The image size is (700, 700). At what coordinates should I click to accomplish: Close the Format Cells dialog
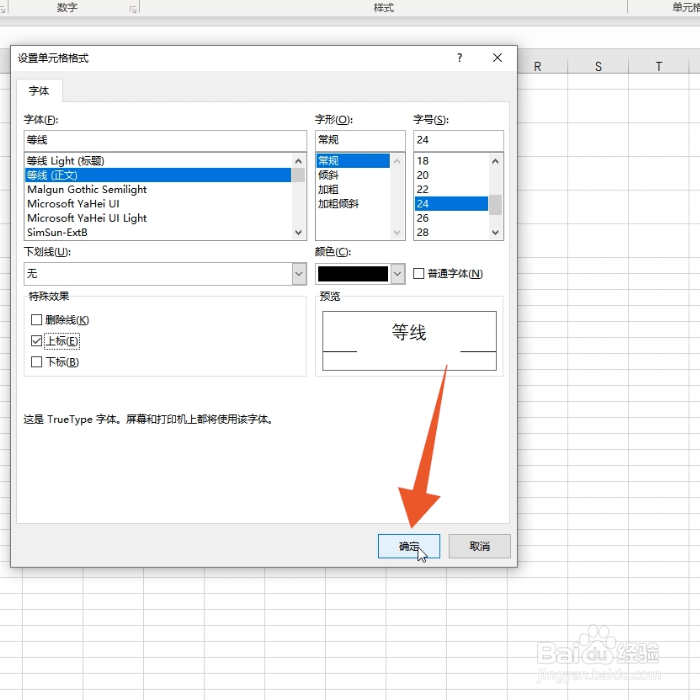(x=497, y=58)
